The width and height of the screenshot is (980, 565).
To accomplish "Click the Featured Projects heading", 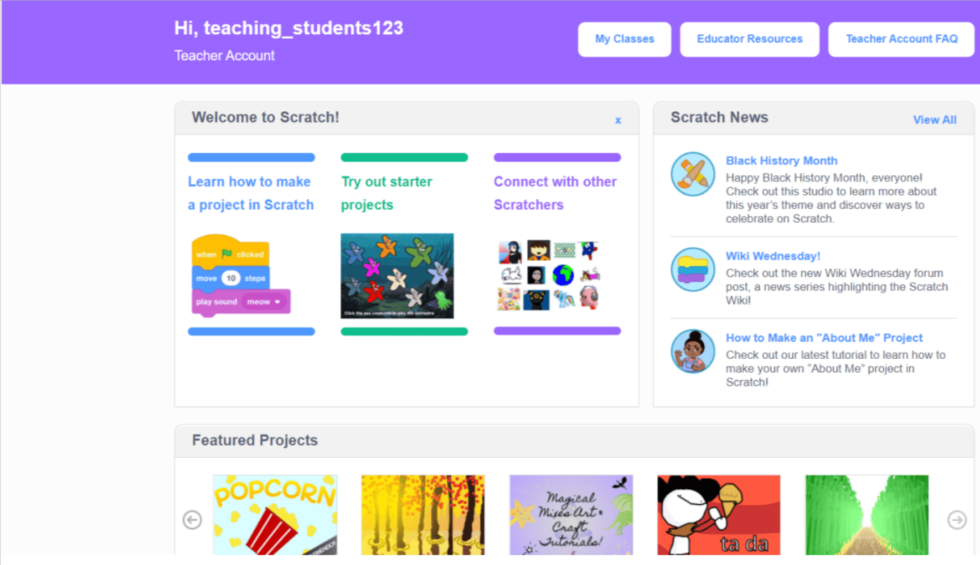I will (255, 441).
